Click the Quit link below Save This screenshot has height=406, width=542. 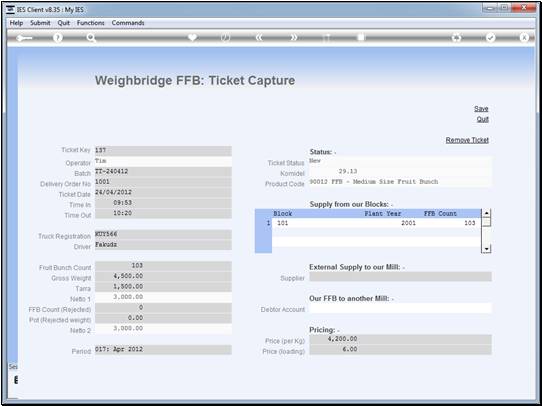coord(483,119)
